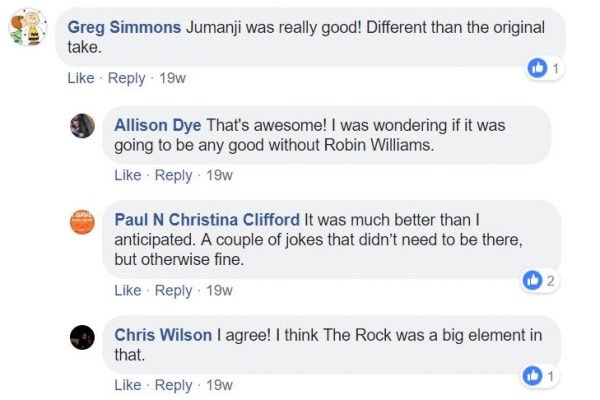This screenshot has height=400, width=600.
Task: Open Paul N Christina Clifford profile name link
Action: click(207, 220)
